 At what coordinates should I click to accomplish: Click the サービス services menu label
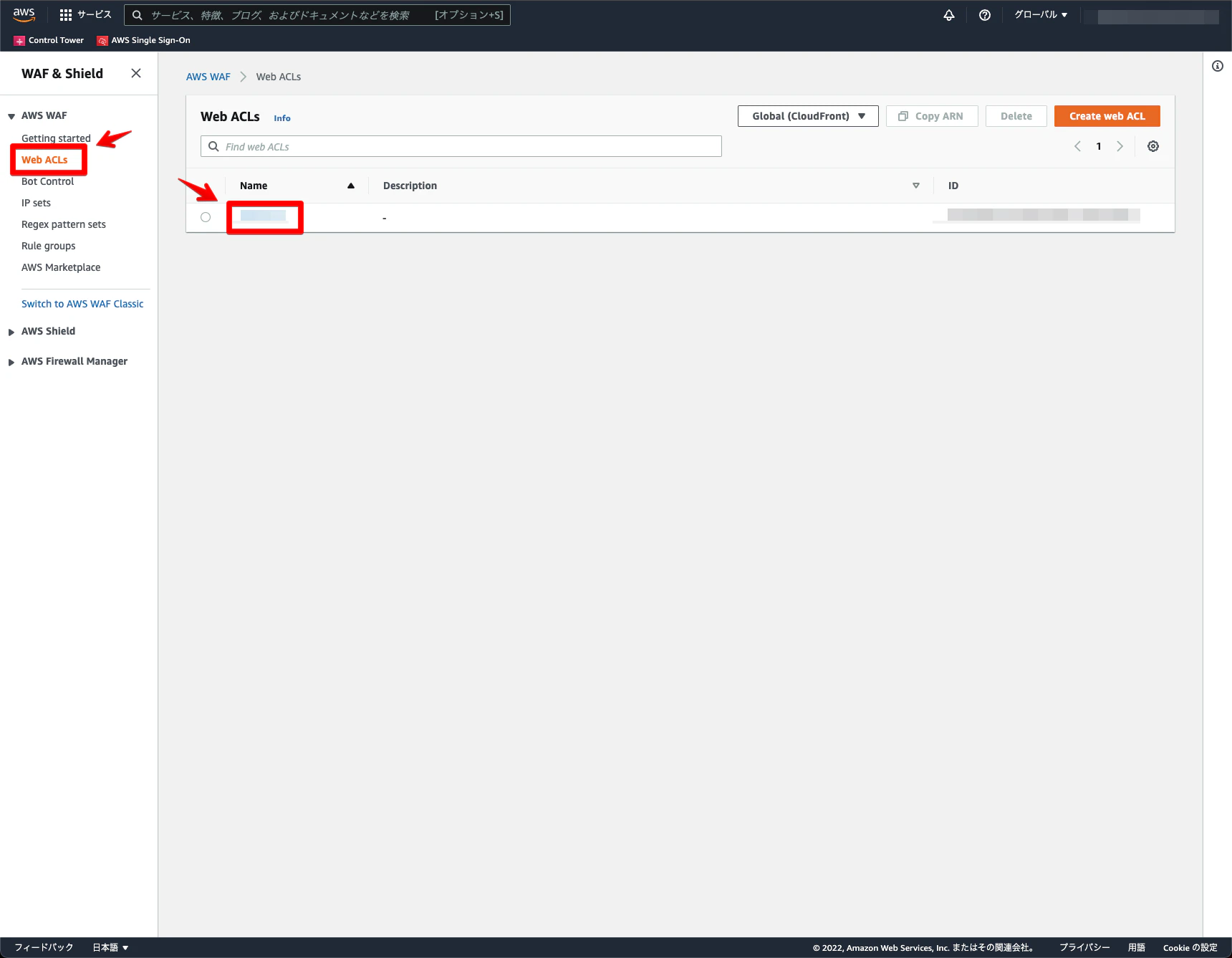[x=95, y=15]
